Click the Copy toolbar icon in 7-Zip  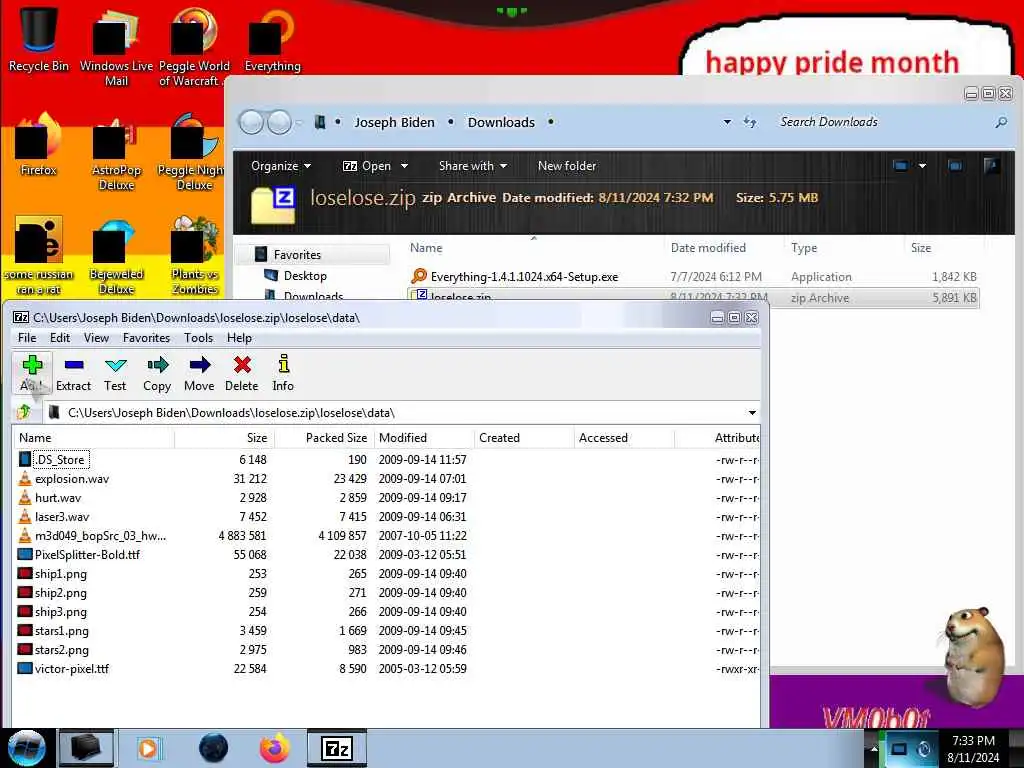coord(157,373)
